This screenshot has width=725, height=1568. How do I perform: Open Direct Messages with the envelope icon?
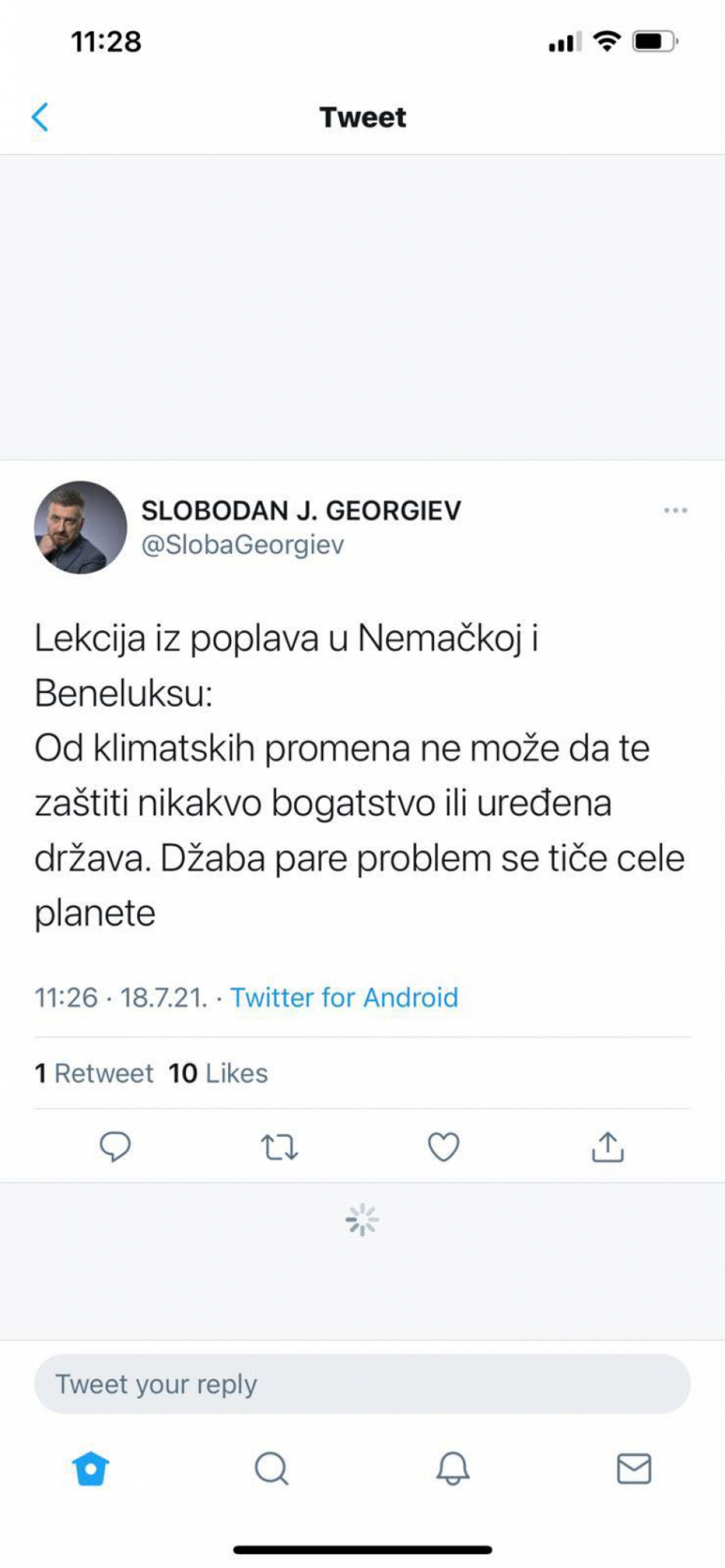click(x=634, y=1468)
